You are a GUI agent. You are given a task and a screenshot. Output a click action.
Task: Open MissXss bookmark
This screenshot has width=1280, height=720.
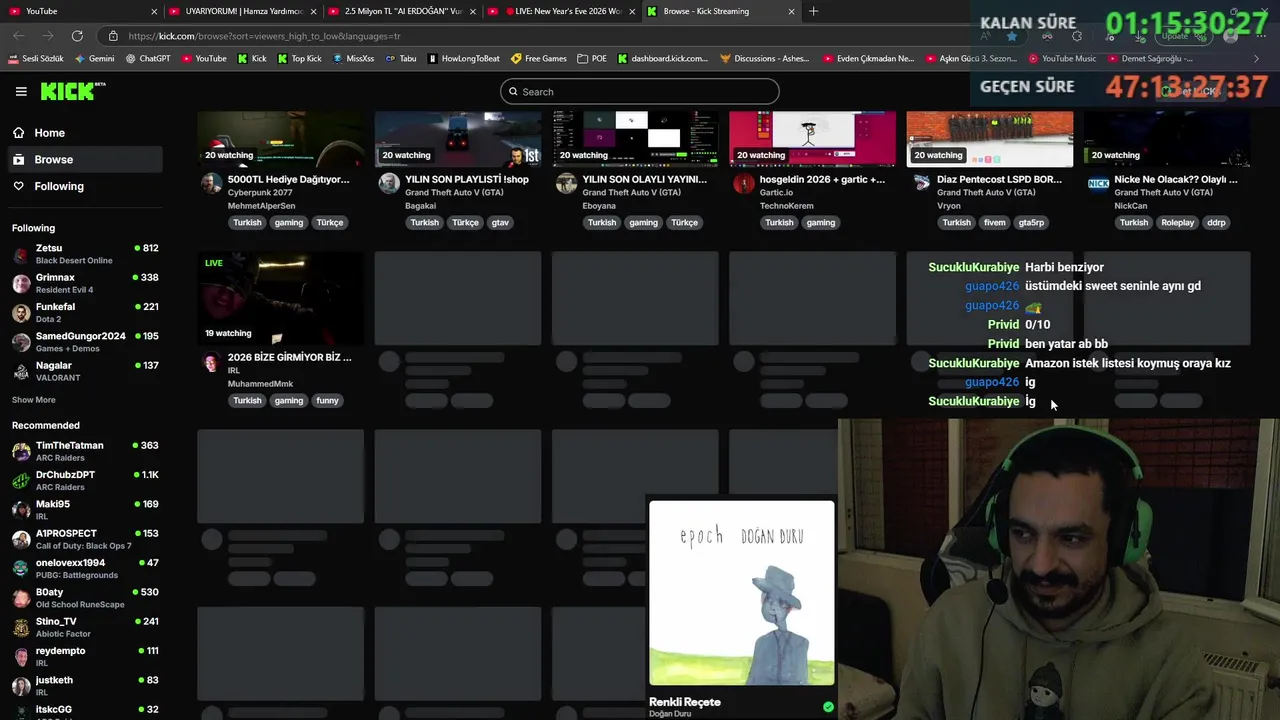pyautogui.click(x=354, y=59)
